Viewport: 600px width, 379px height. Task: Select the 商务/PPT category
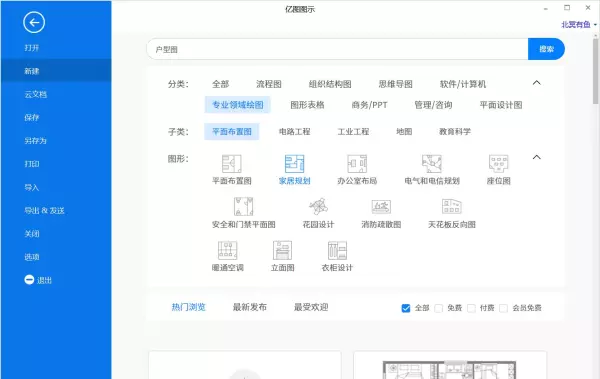pos(369,105)
